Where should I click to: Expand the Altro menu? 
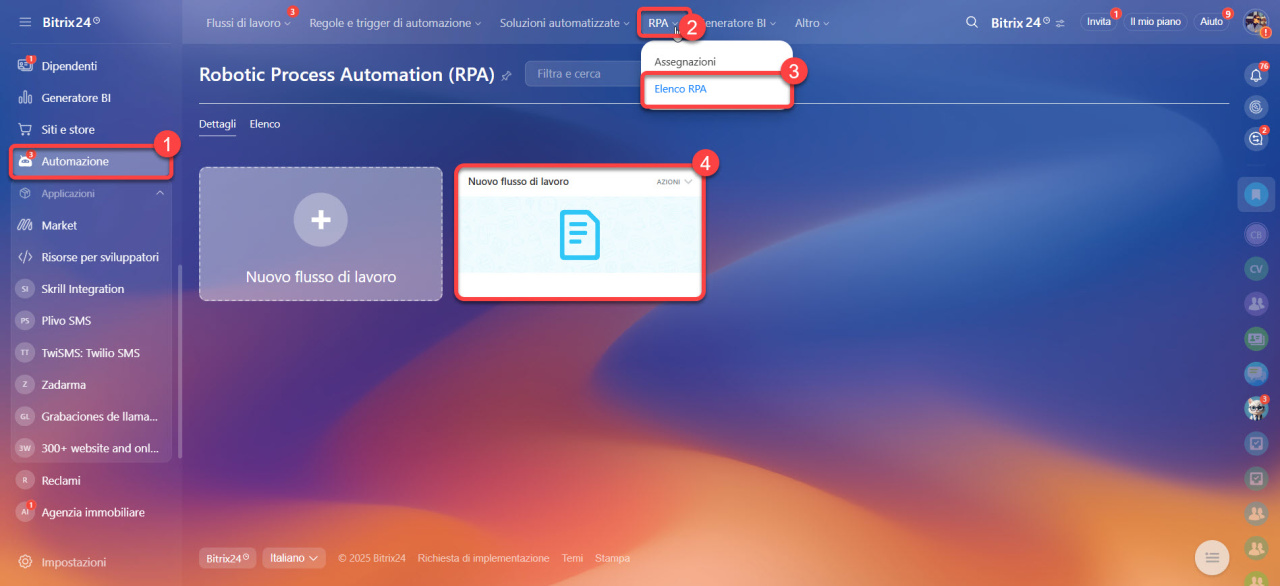click(x=811, y=23)
